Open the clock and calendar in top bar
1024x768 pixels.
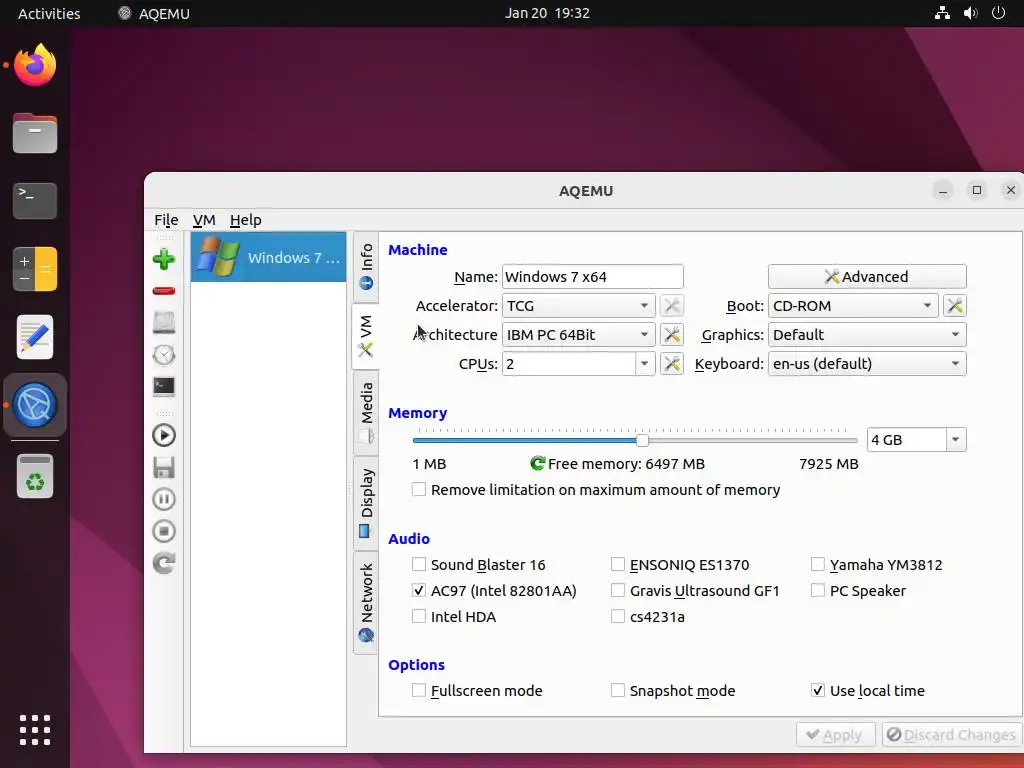[547, 13]
